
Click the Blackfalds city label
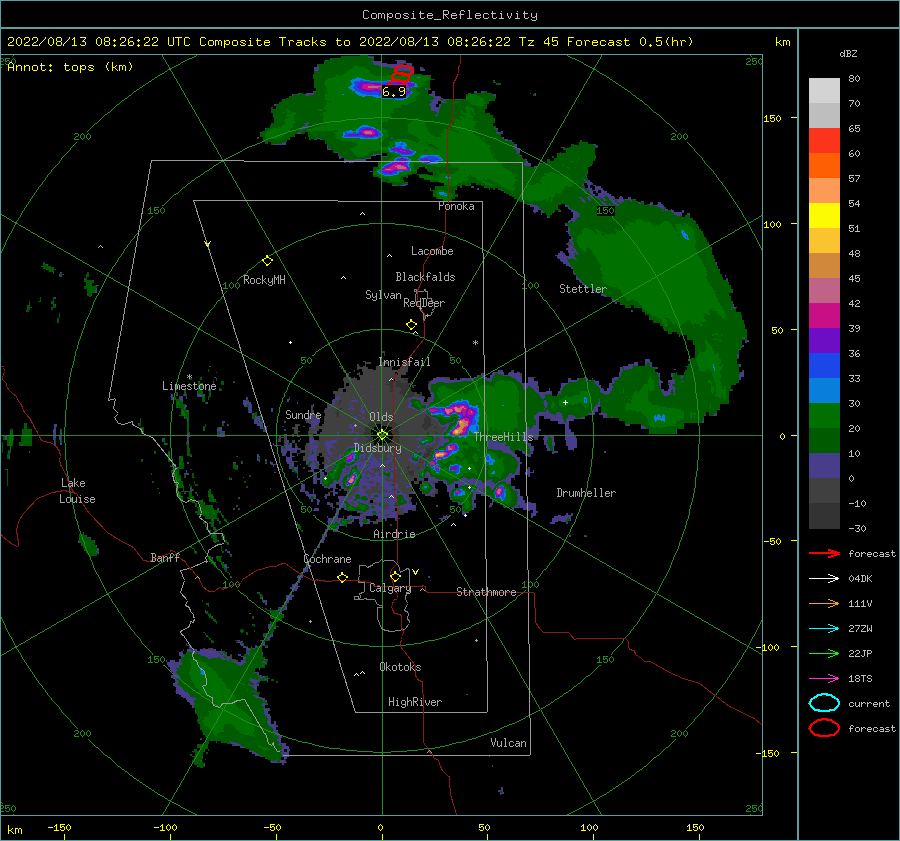point(425,277)
